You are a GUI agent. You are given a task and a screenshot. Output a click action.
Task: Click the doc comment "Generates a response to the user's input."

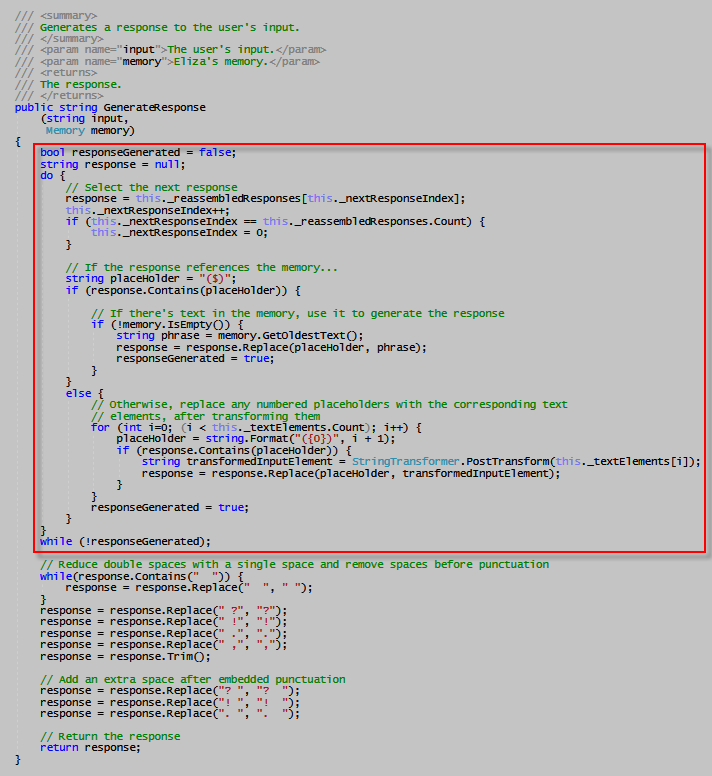[x=170, y=28]
